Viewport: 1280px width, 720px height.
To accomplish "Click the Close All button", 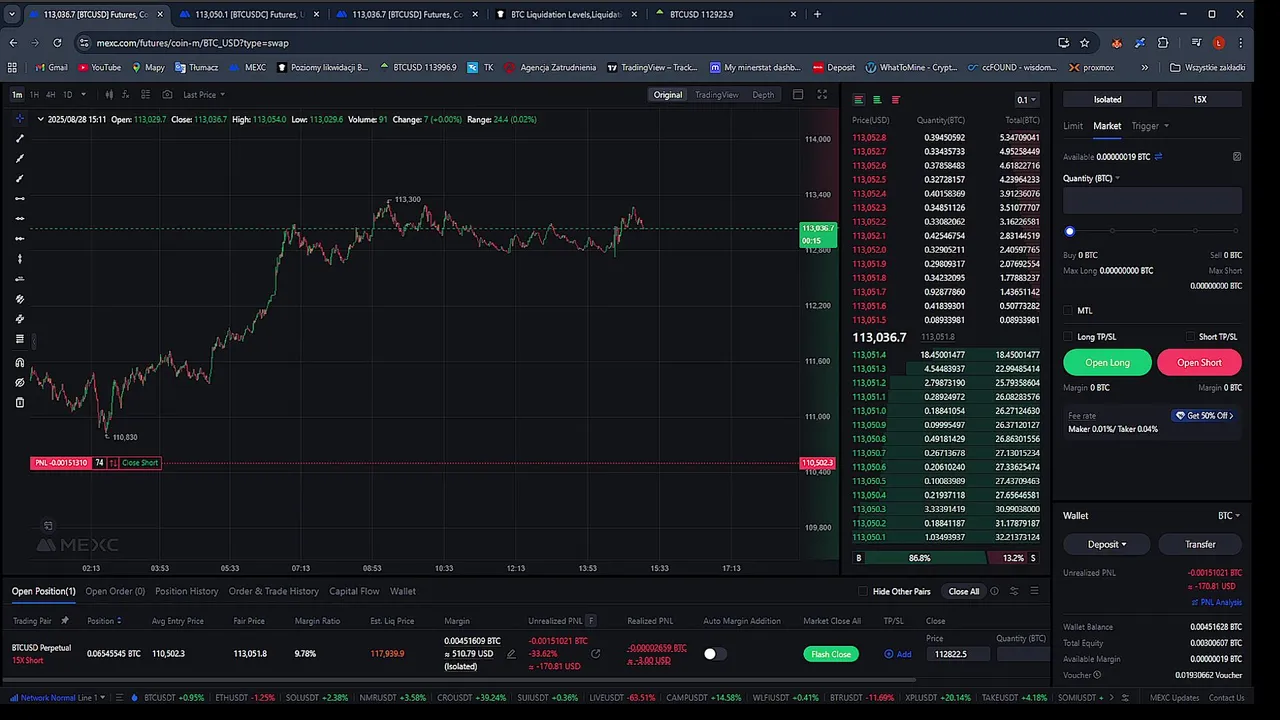I will [x=964, y=591].
